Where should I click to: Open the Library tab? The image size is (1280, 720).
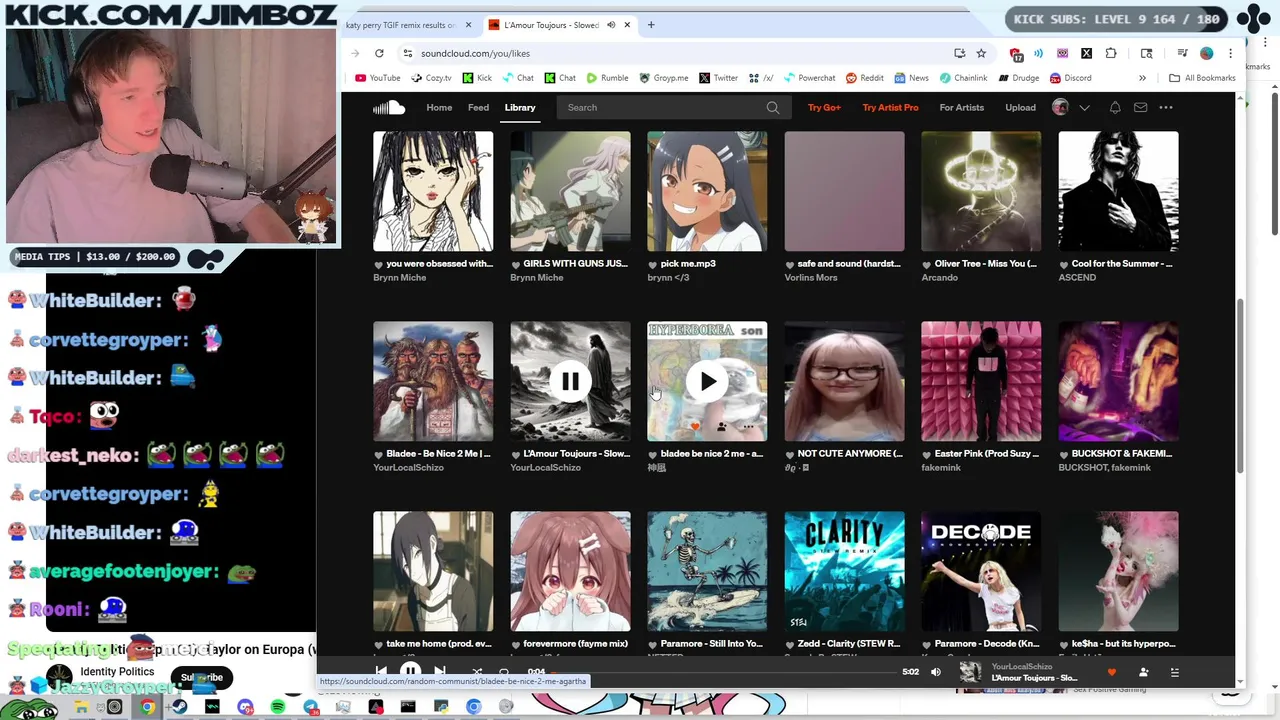(x=520, y=108)
